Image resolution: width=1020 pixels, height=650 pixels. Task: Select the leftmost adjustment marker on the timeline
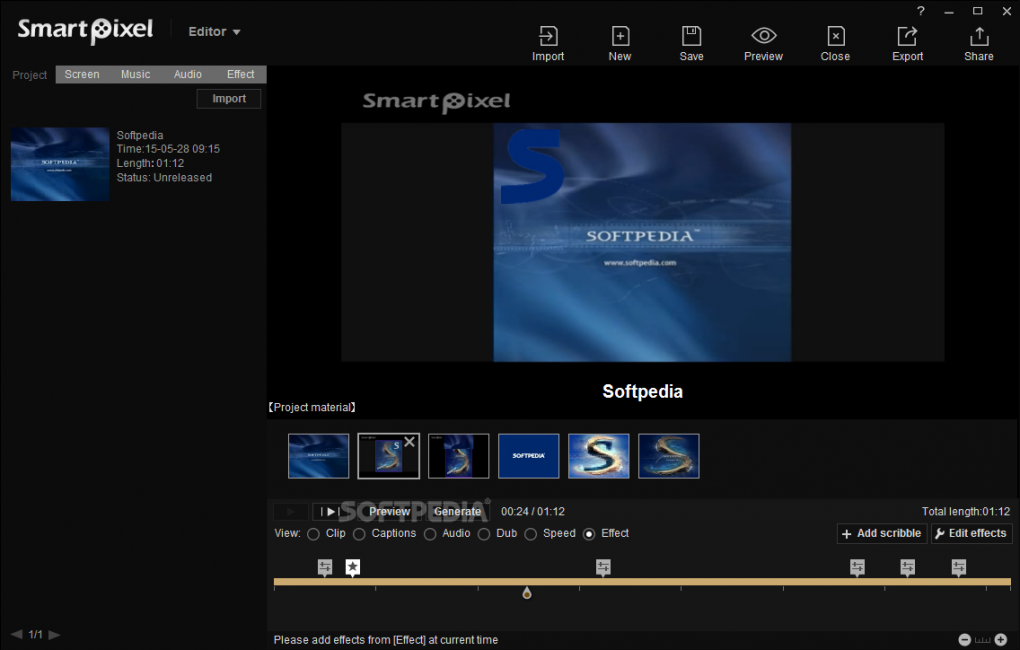(x=325, y=567)
